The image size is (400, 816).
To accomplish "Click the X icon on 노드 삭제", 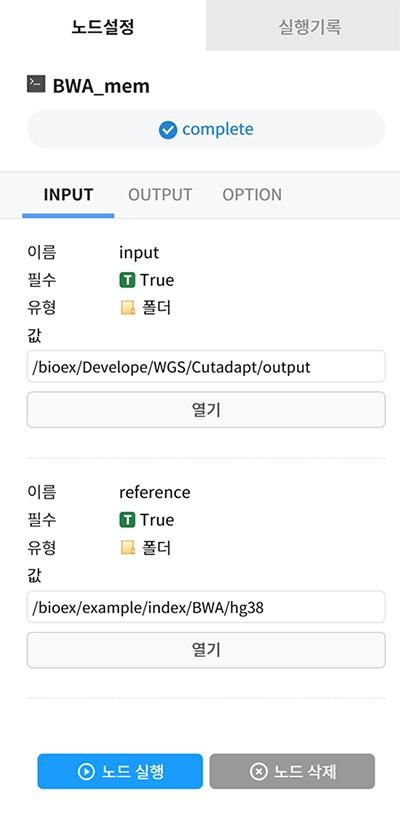I will [x=259, y=772].
